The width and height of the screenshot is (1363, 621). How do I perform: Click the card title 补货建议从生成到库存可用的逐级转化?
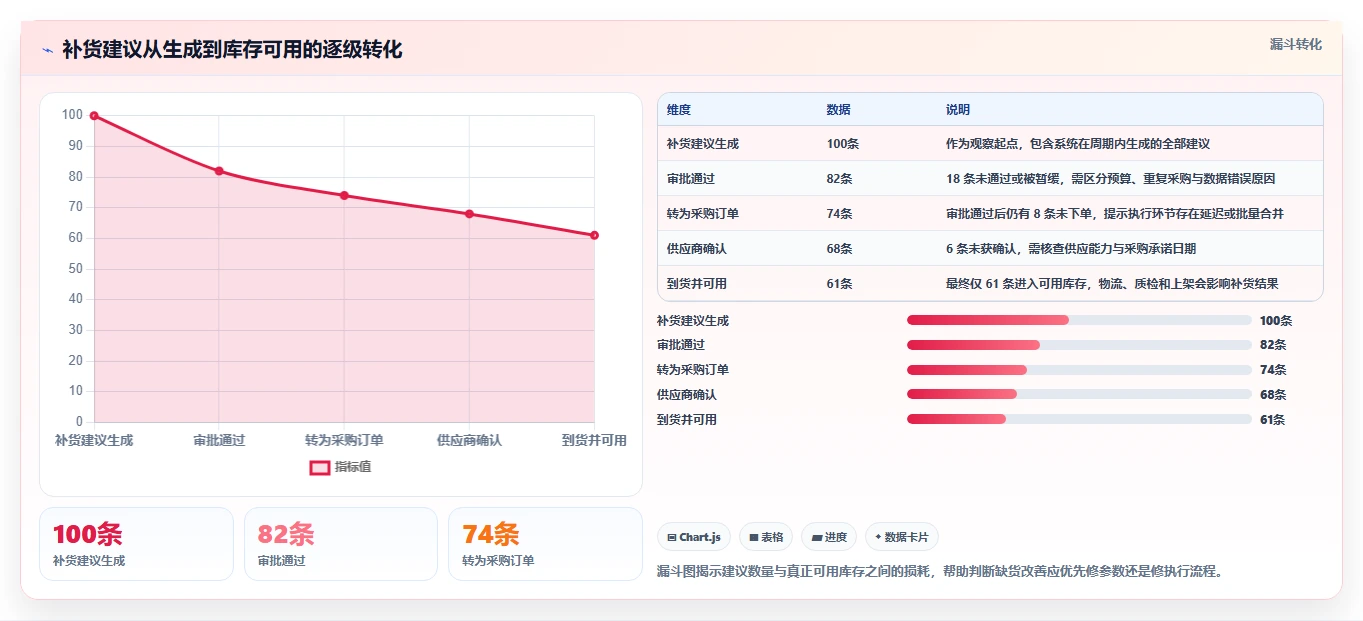pos(232,49)
